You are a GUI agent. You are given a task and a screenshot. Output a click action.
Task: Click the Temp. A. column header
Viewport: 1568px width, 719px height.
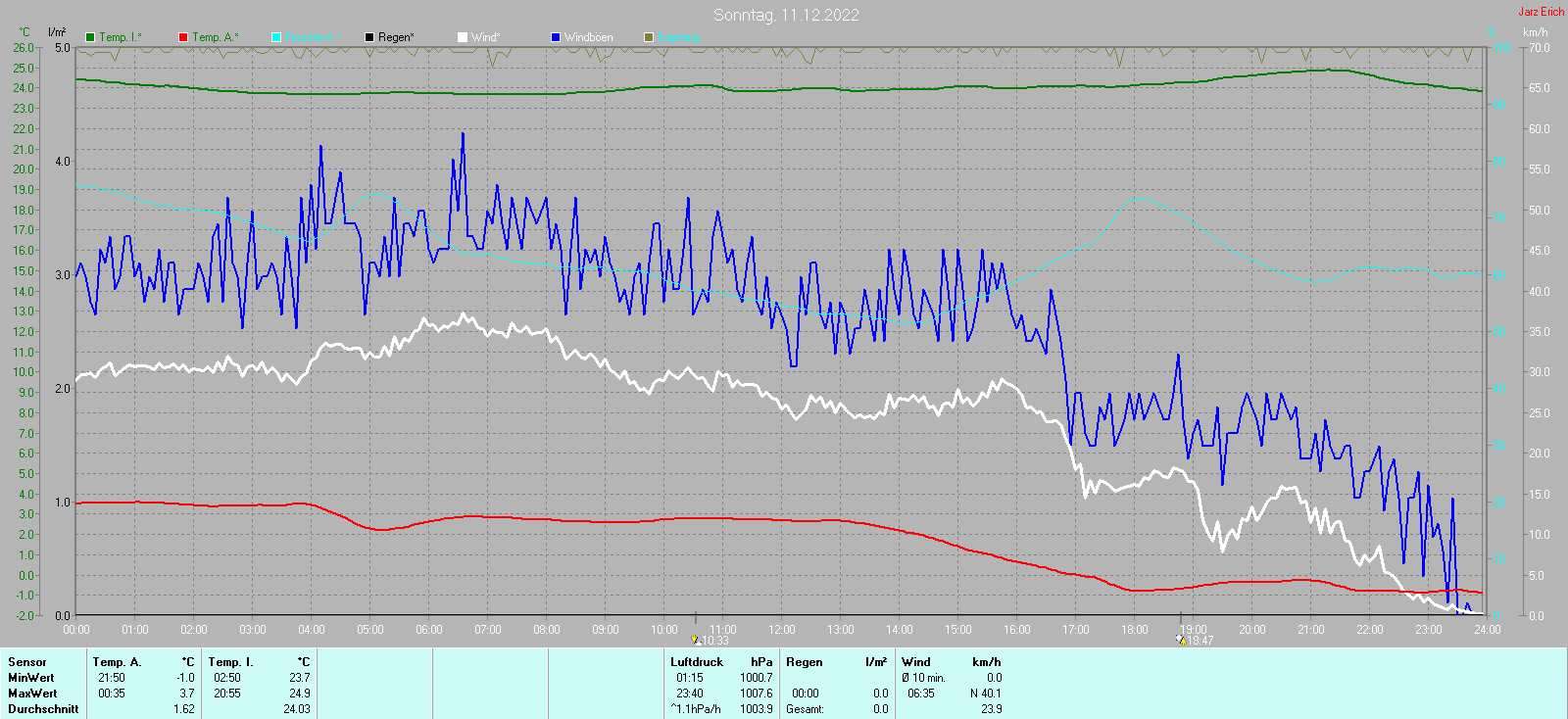point(118,662)
